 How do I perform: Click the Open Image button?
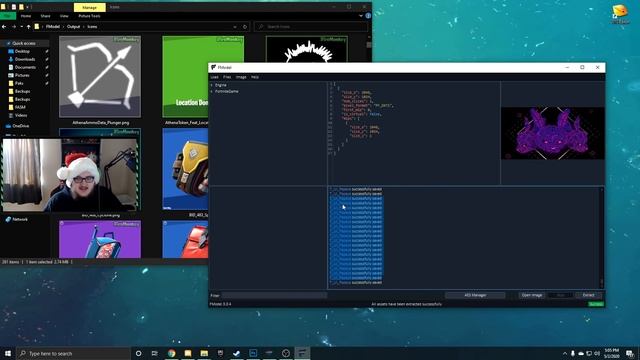pos(532,295)
